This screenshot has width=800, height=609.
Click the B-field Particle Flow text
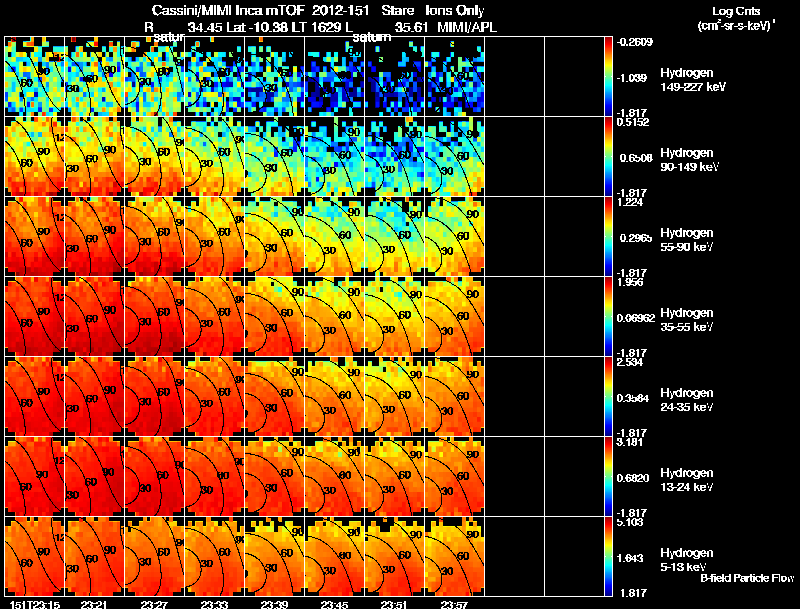pyautogui.click(x=747, y=578)
